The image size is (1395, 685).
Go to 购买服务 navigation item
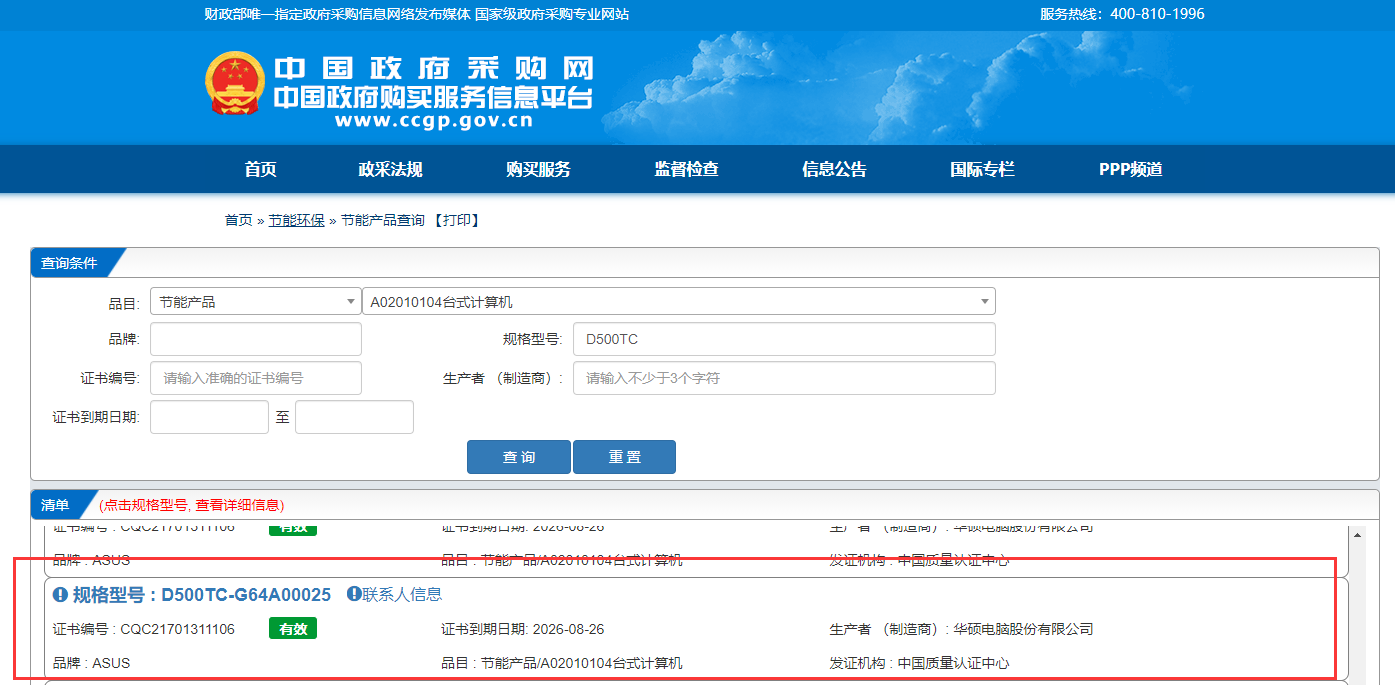click(x=538, y=169)
